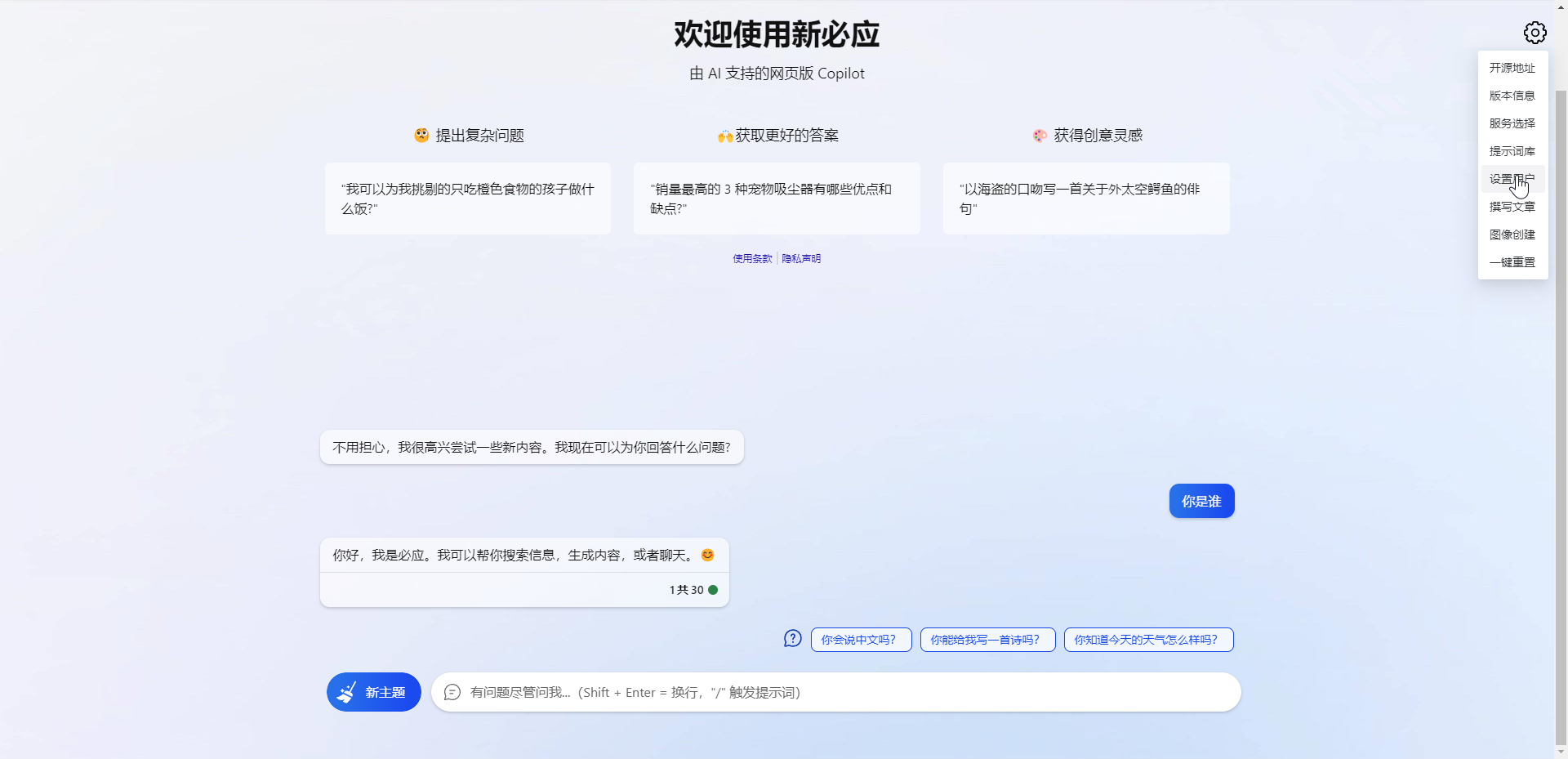Choose 服务选择 menu entry

click(x=1512, y=123)
